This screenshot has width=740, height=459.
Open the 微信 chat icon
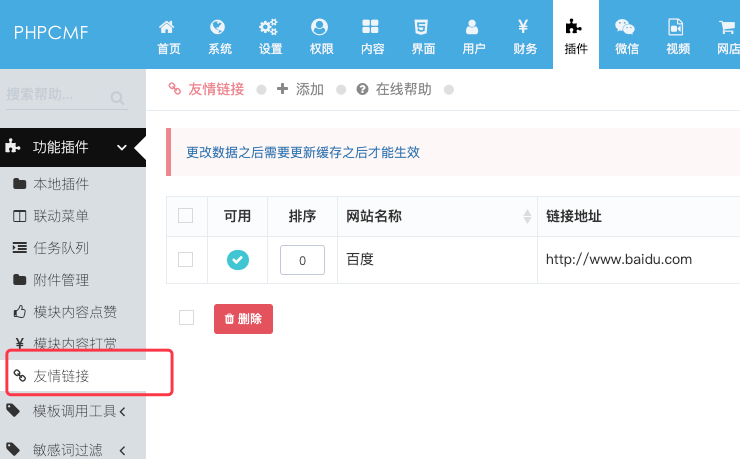click(625, 27)
